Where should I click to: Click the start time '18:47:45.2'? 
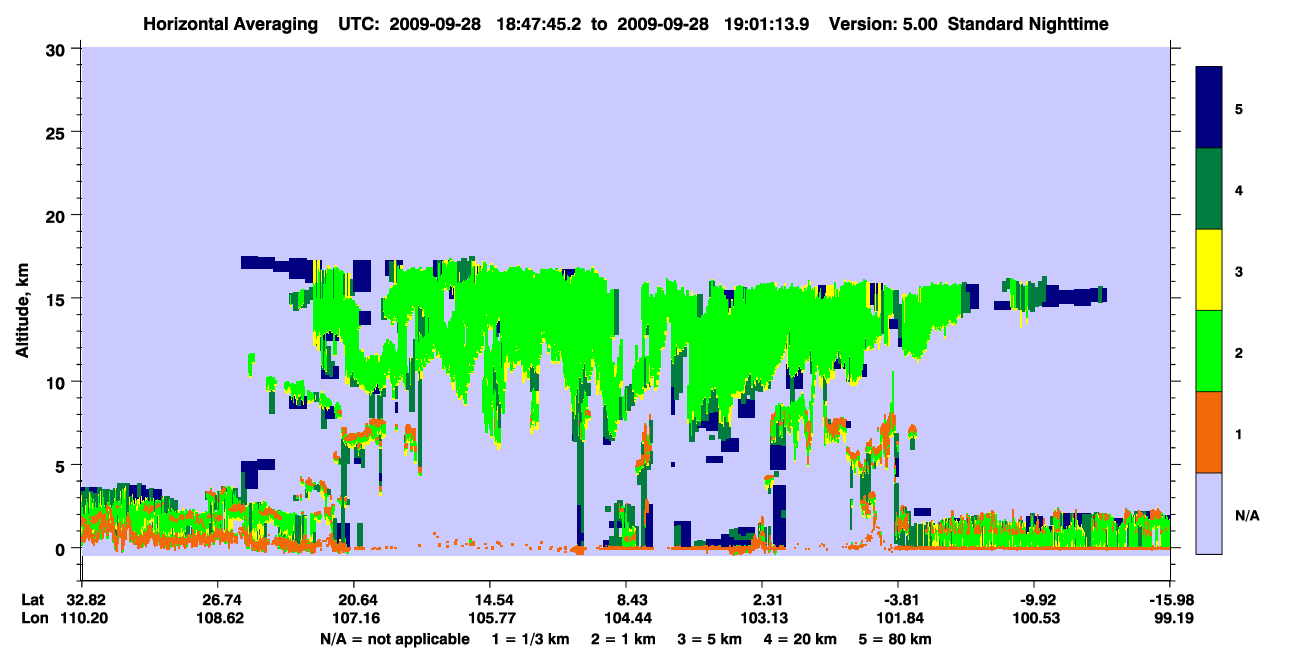[541, 23]
